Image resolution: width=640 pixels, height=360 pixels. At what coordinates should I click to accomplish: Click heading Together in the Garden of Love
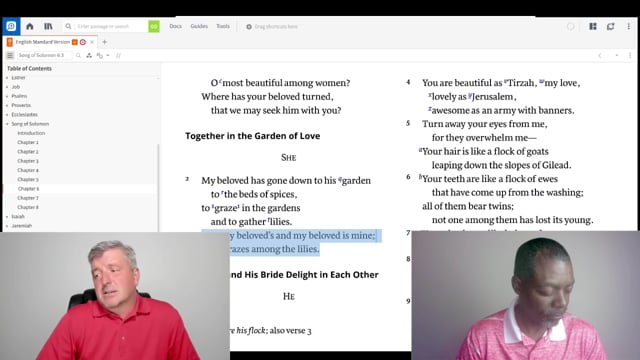(x=253, y=136)
